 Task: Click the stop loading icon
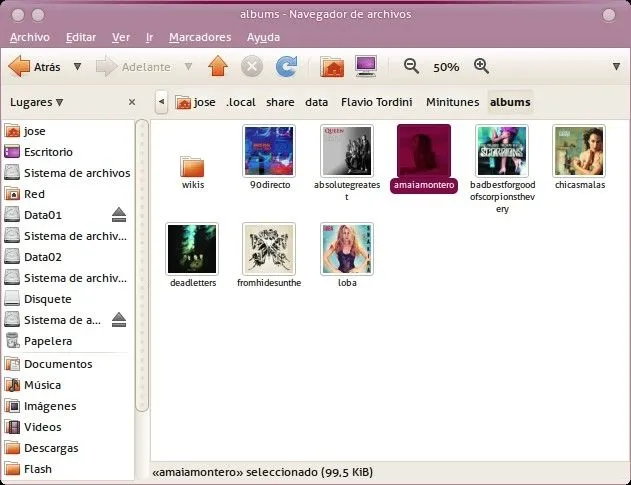252,66
